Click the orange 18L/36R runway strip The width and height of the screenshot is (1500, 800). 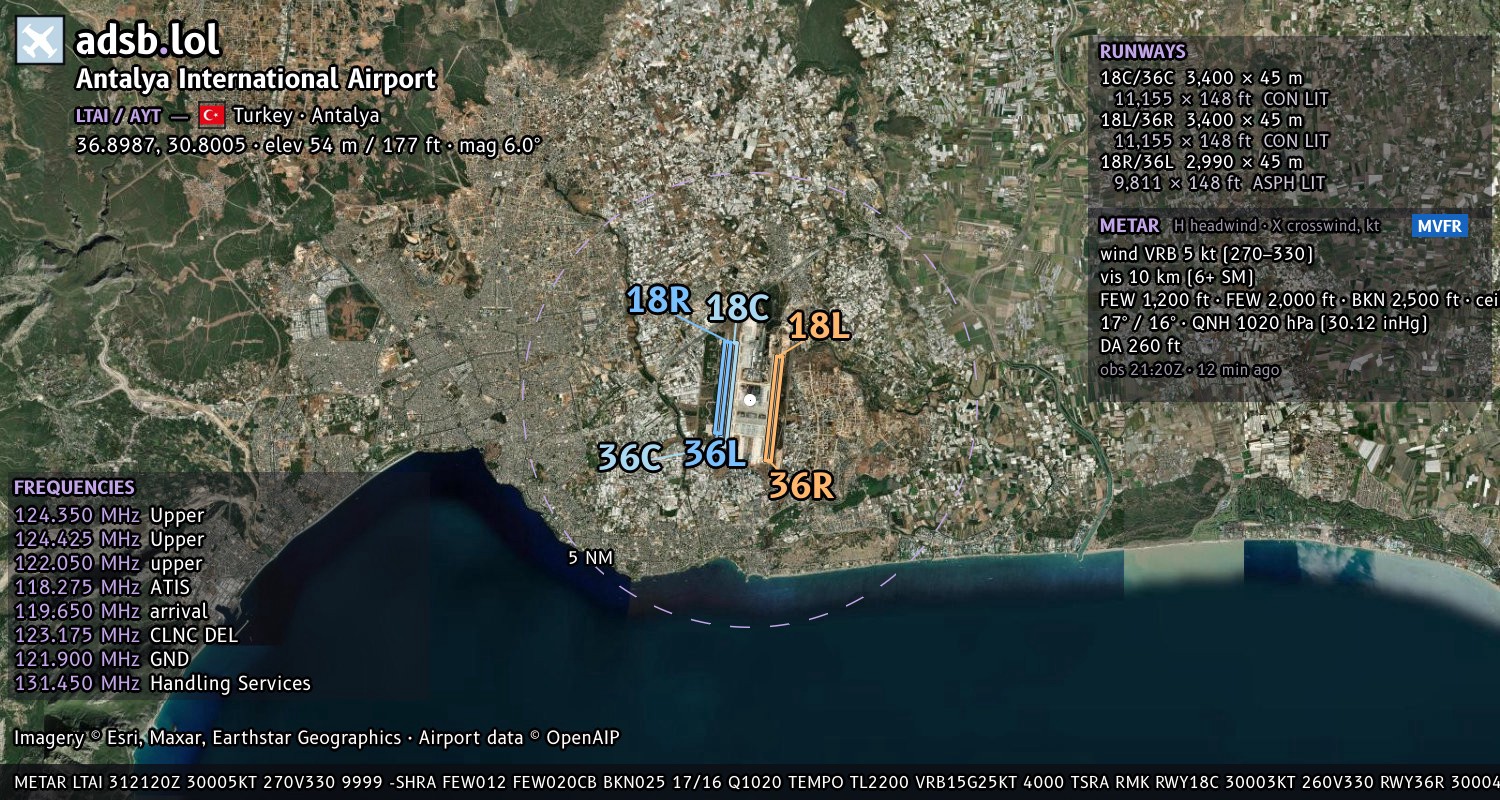coord(773,407)
